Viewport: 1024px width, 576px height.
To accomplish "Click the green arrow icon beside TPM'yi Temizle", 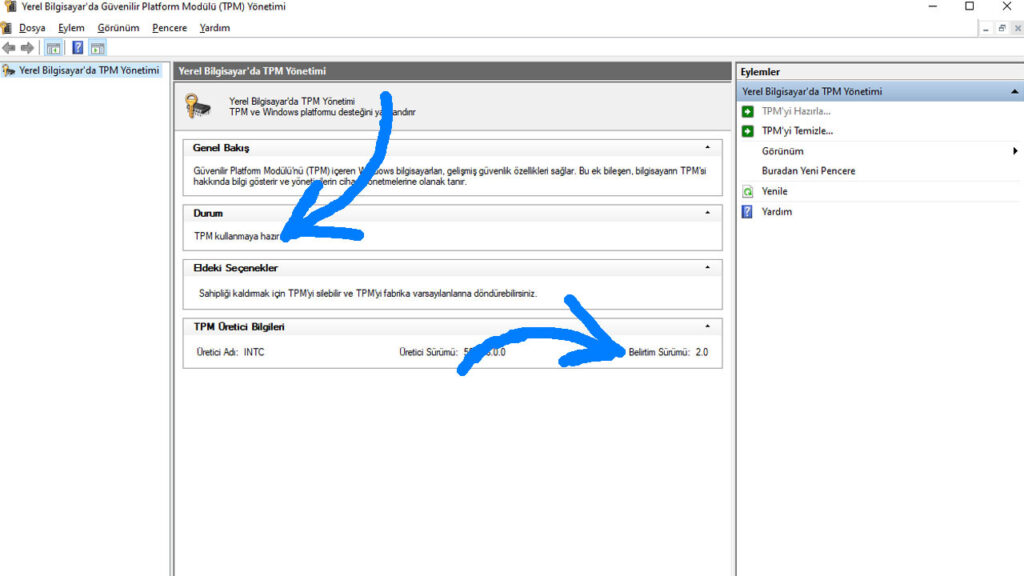I will pos(747,131).
